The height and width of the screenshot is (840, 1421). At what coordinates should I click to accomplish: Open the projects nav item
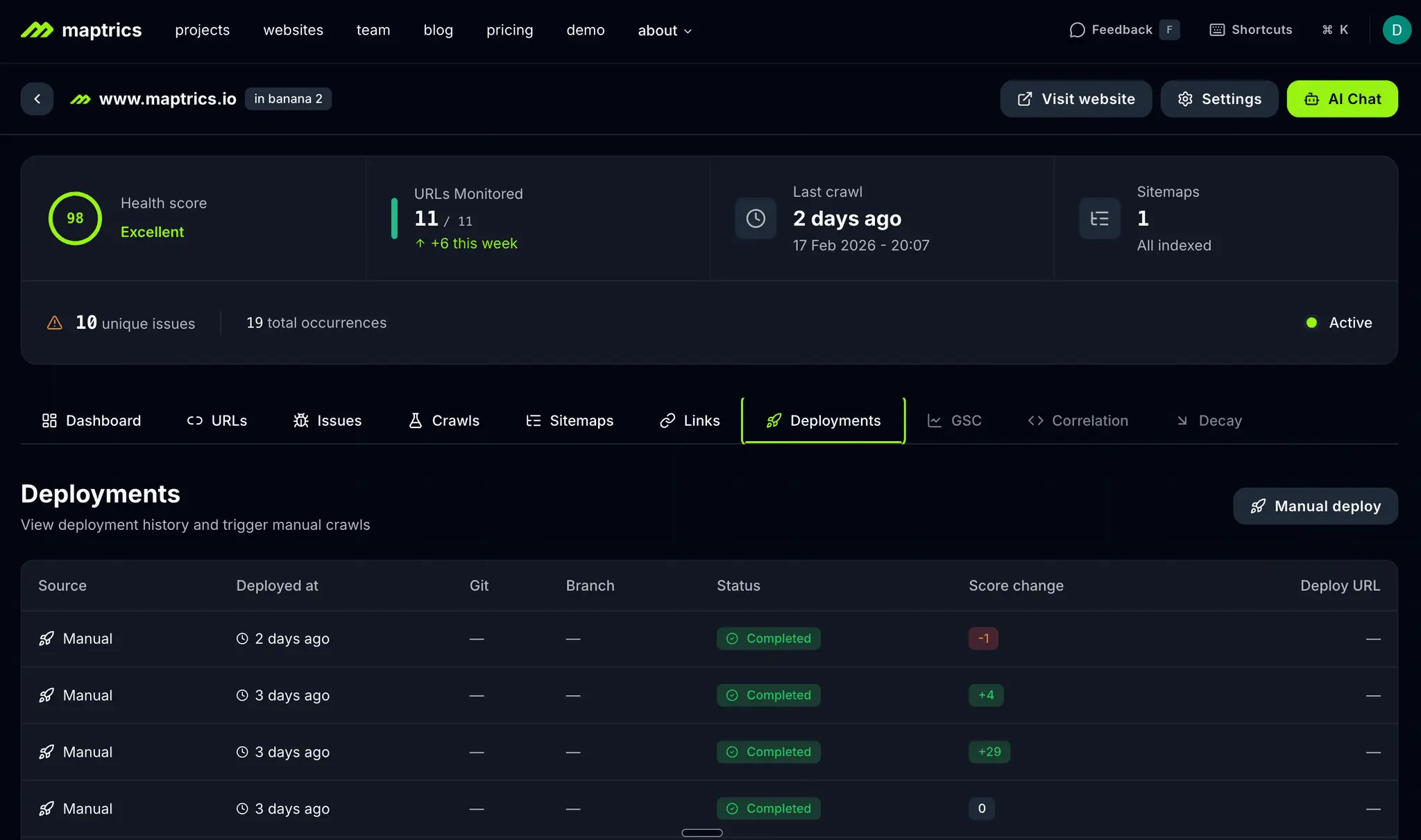(x=202, y=30)
